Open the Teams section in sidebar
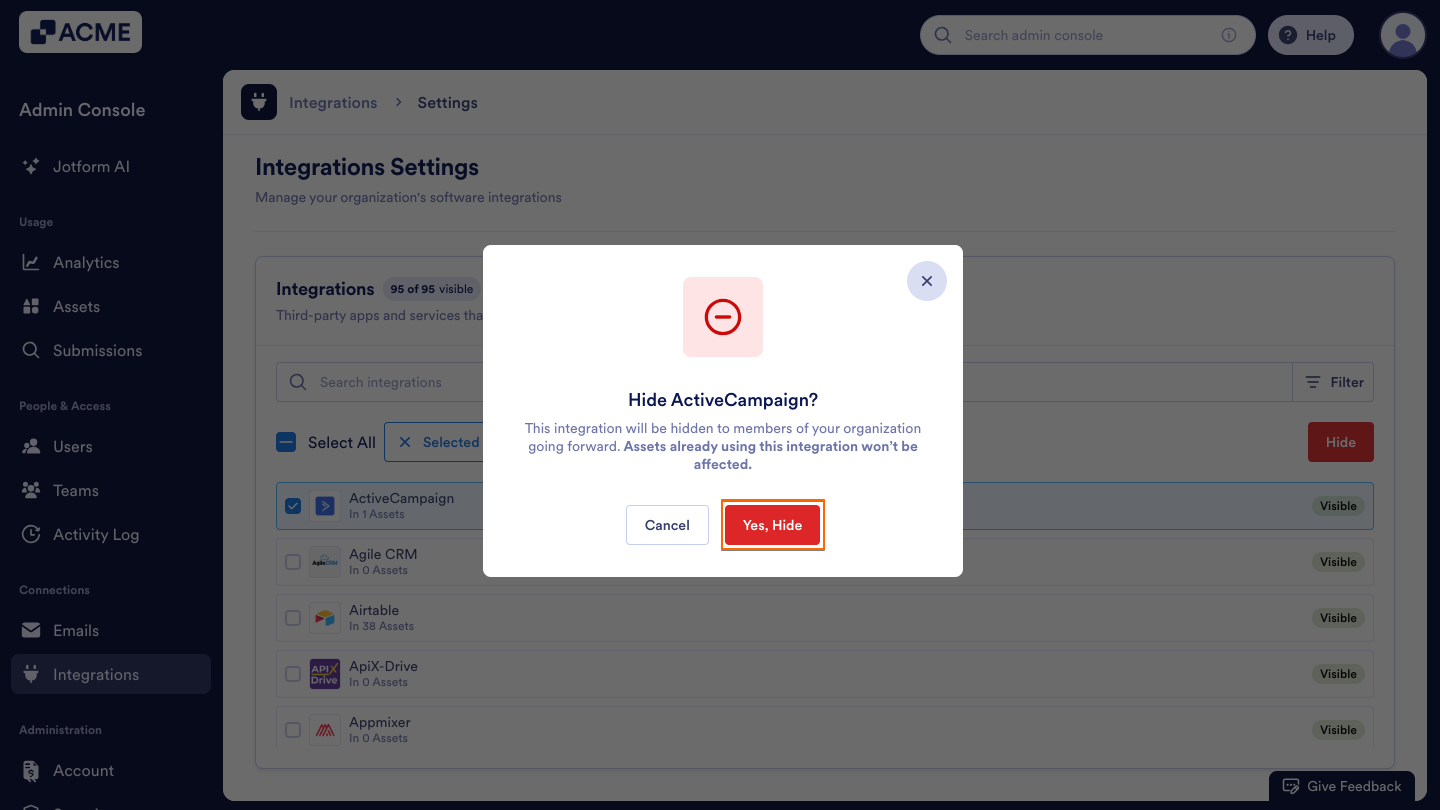The image size is (1440, 810). coord(31,490)
